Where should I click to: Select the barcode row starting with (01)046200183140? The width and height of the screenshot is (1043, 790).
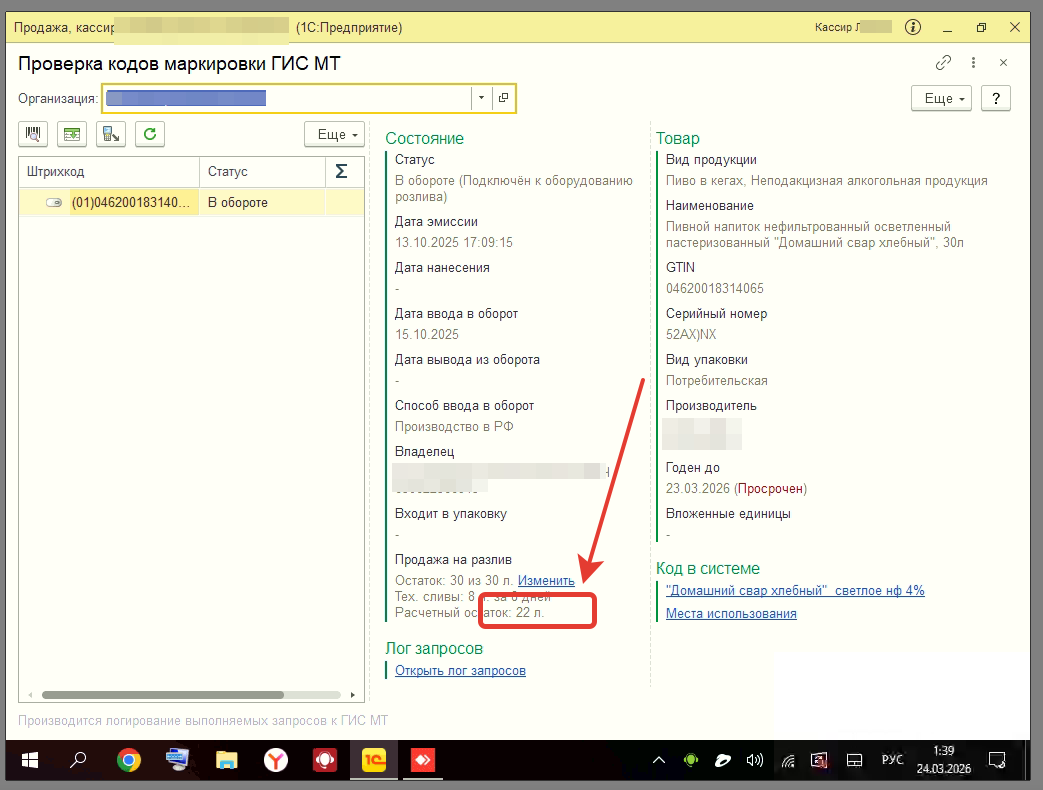(x=130, y=203)
